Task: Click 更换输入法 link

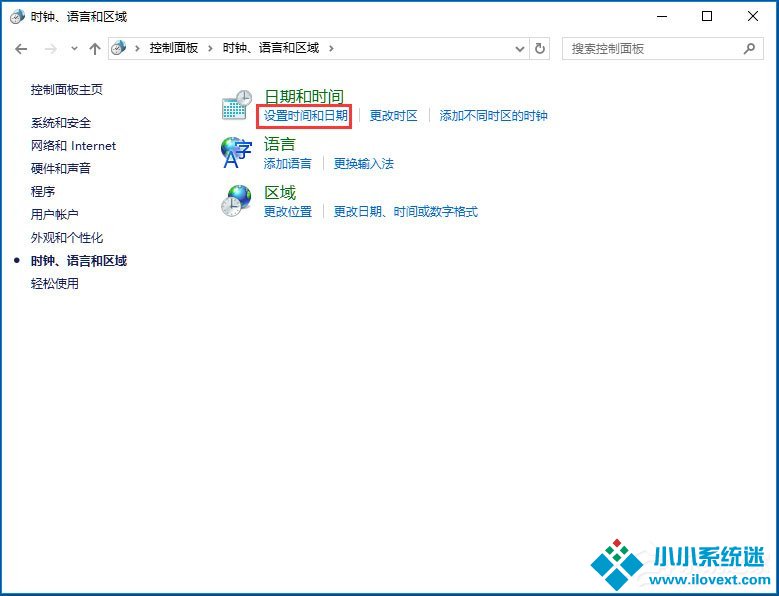Action: (363, 163)
